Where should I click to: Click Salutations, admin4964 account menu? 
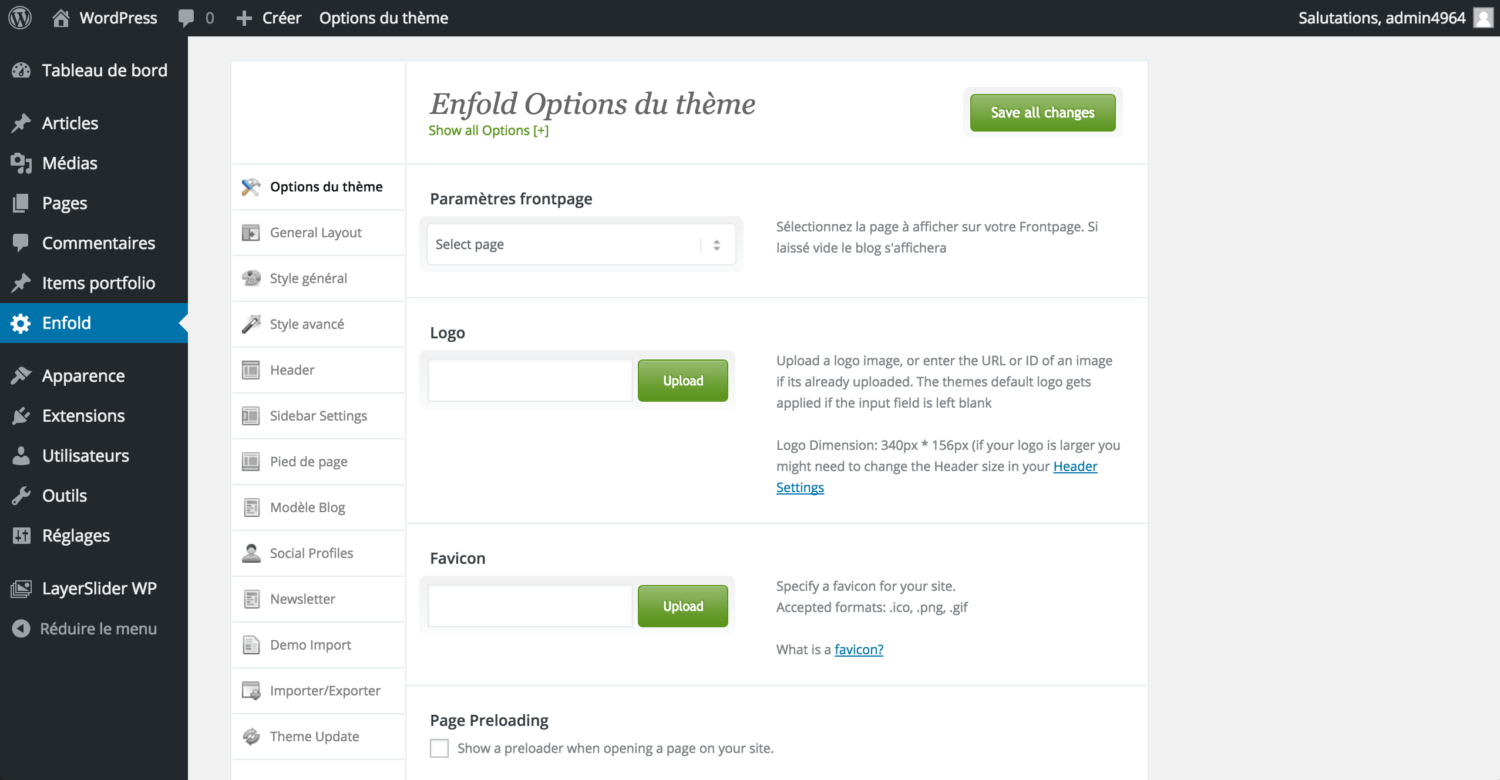coord(1395,18)
